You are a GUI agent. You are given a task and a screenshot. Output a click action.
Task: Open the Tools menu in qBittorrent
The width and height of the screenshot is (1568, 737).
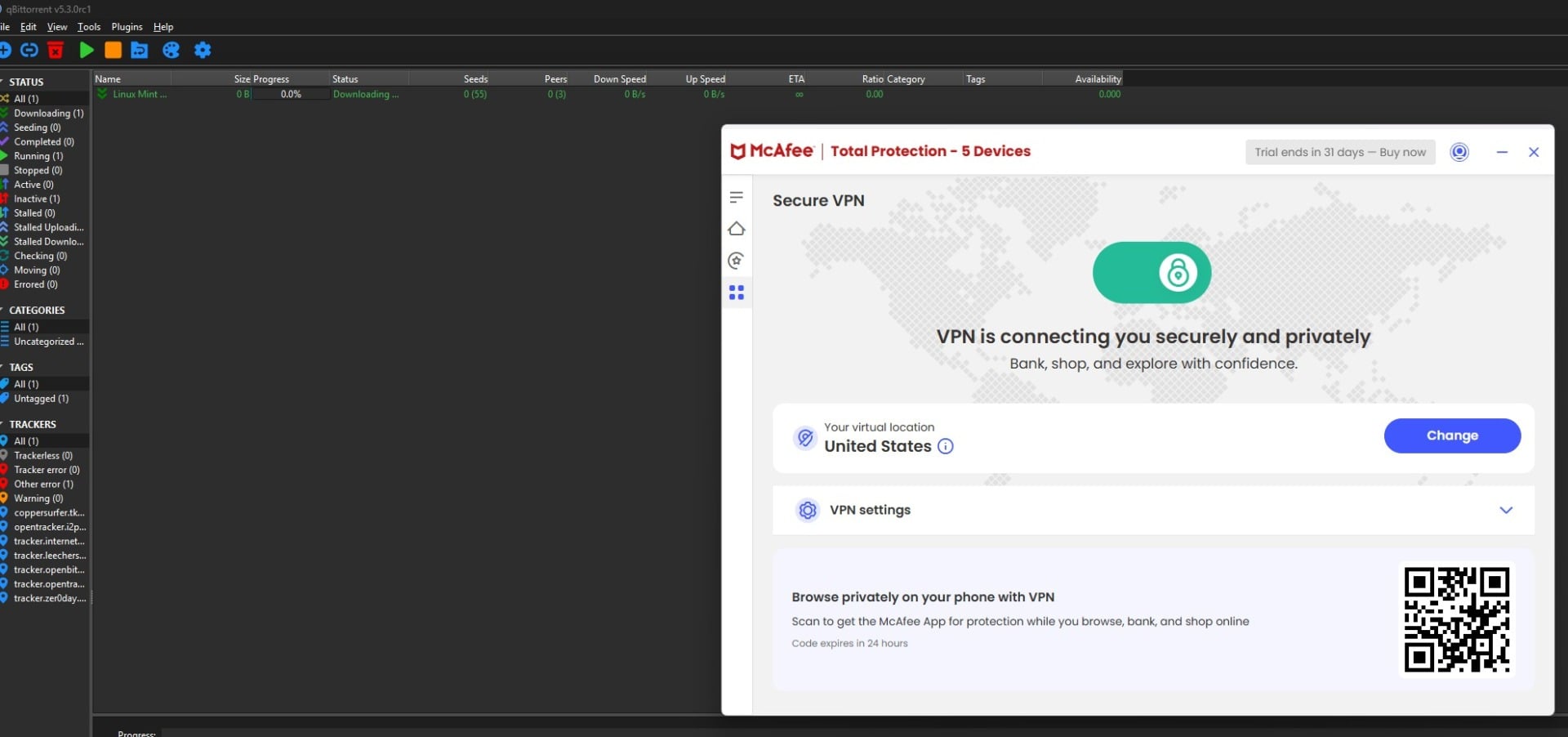pos(89,27)
